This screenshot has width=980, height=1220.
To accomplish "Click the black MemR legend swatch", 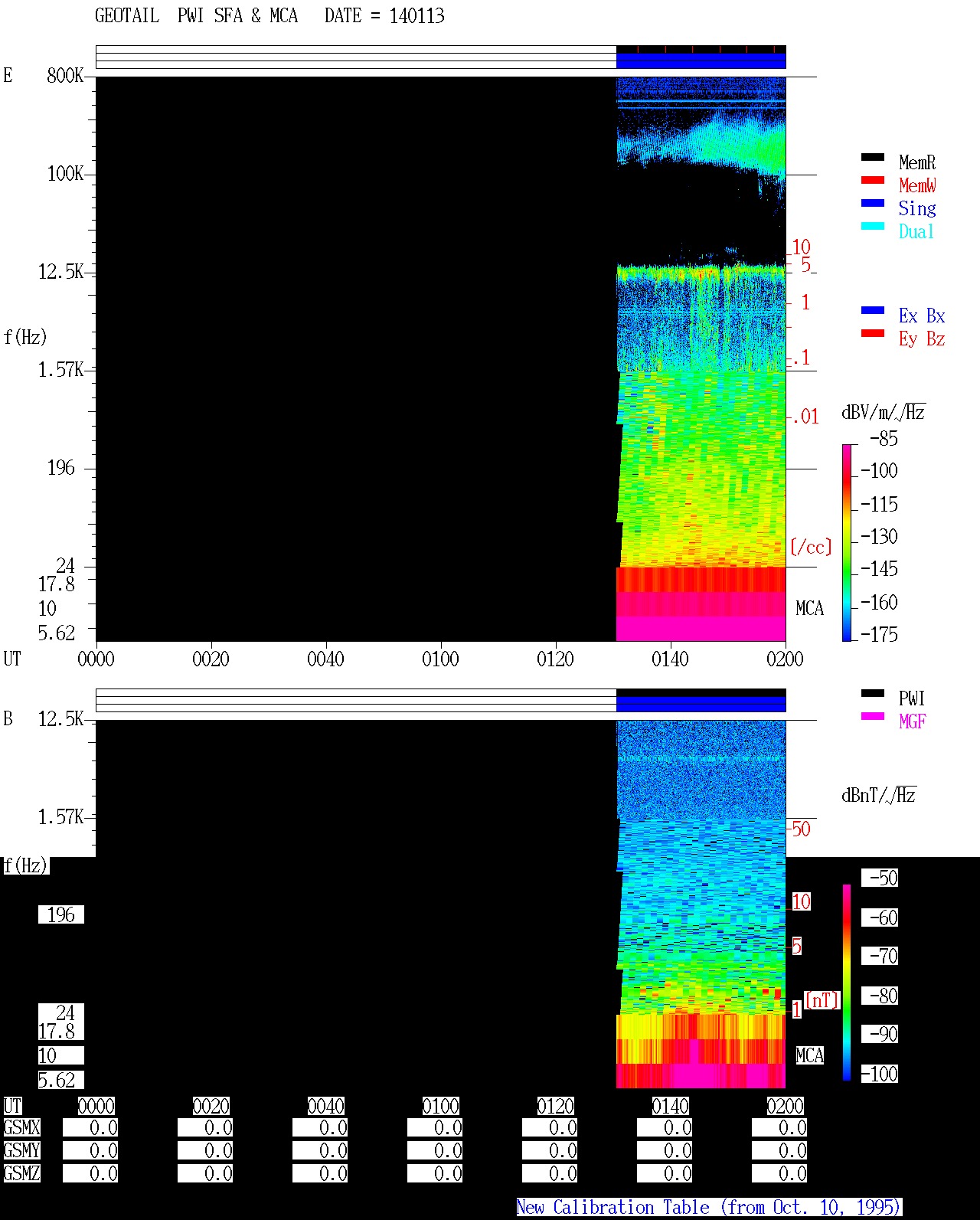I will tap(873, 157).
